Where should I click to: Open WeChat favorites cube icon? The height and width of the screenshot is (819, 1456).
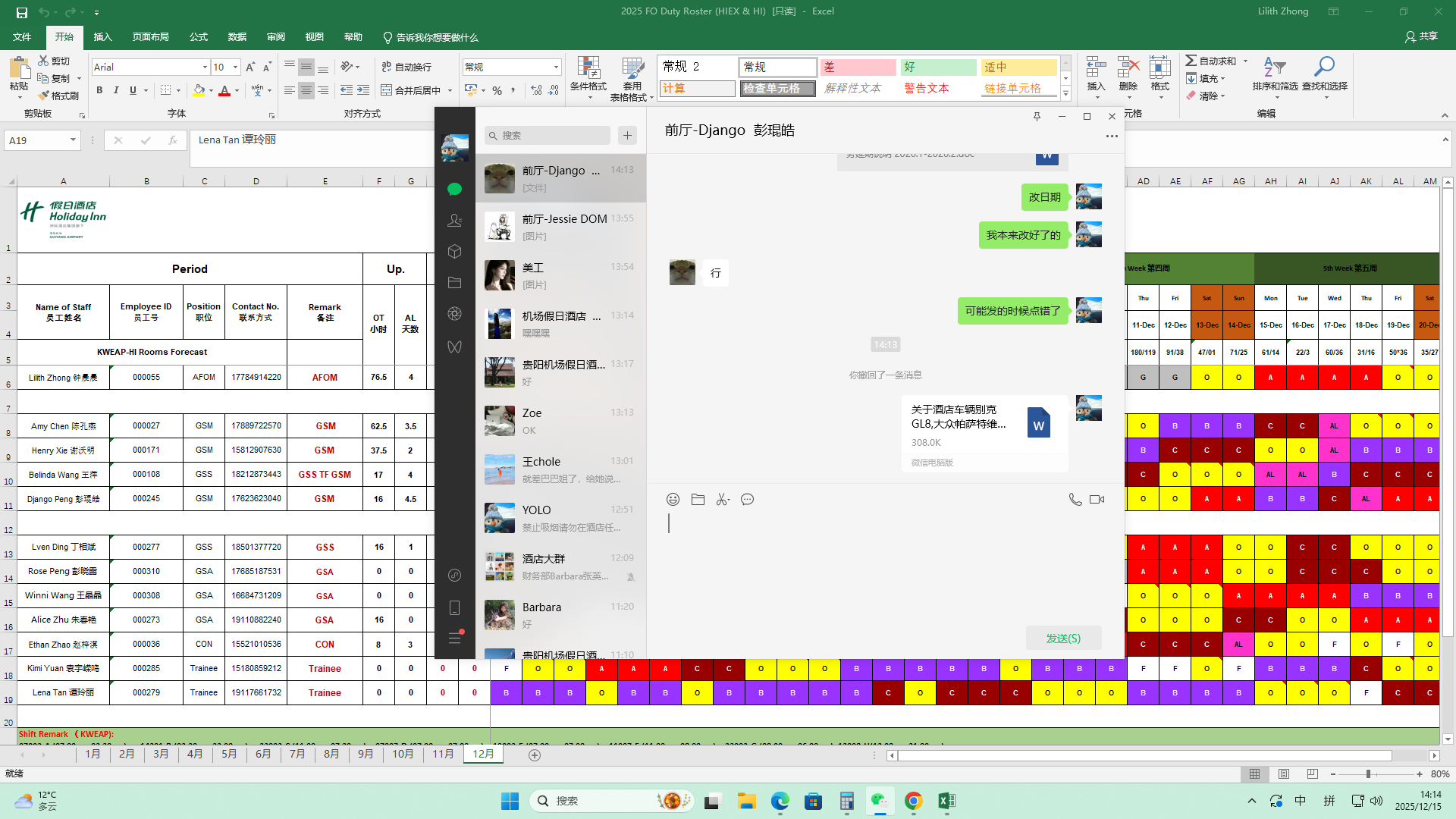(x=454, y=251)
